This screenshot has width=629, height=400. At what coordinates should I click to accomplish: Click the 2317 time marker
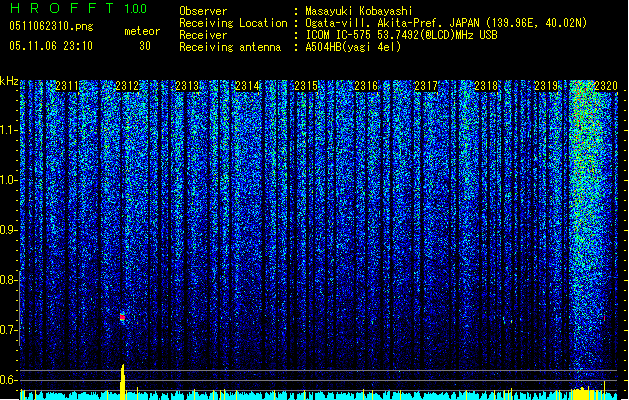pos(426,86)
